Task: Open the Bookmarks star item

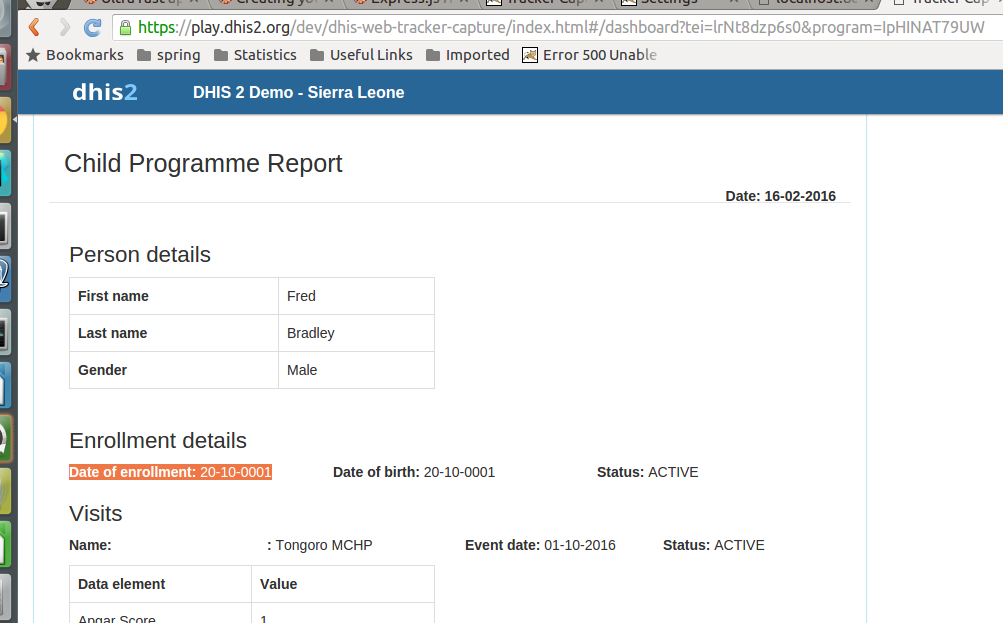Action: [74, 55]
